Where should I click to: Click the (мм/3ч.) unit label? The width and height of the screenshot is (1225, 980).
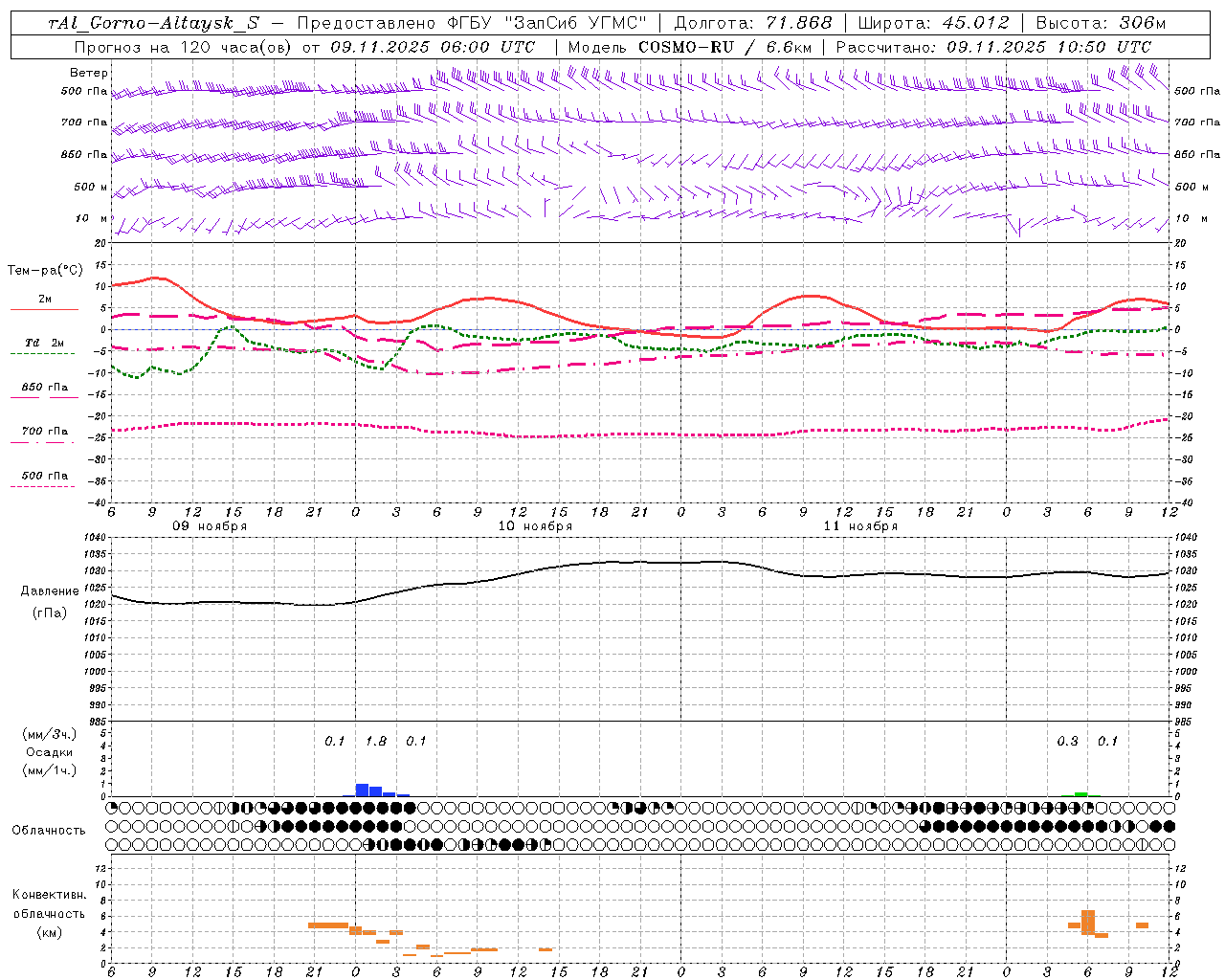pyautogui.click(x=50, y=734)
